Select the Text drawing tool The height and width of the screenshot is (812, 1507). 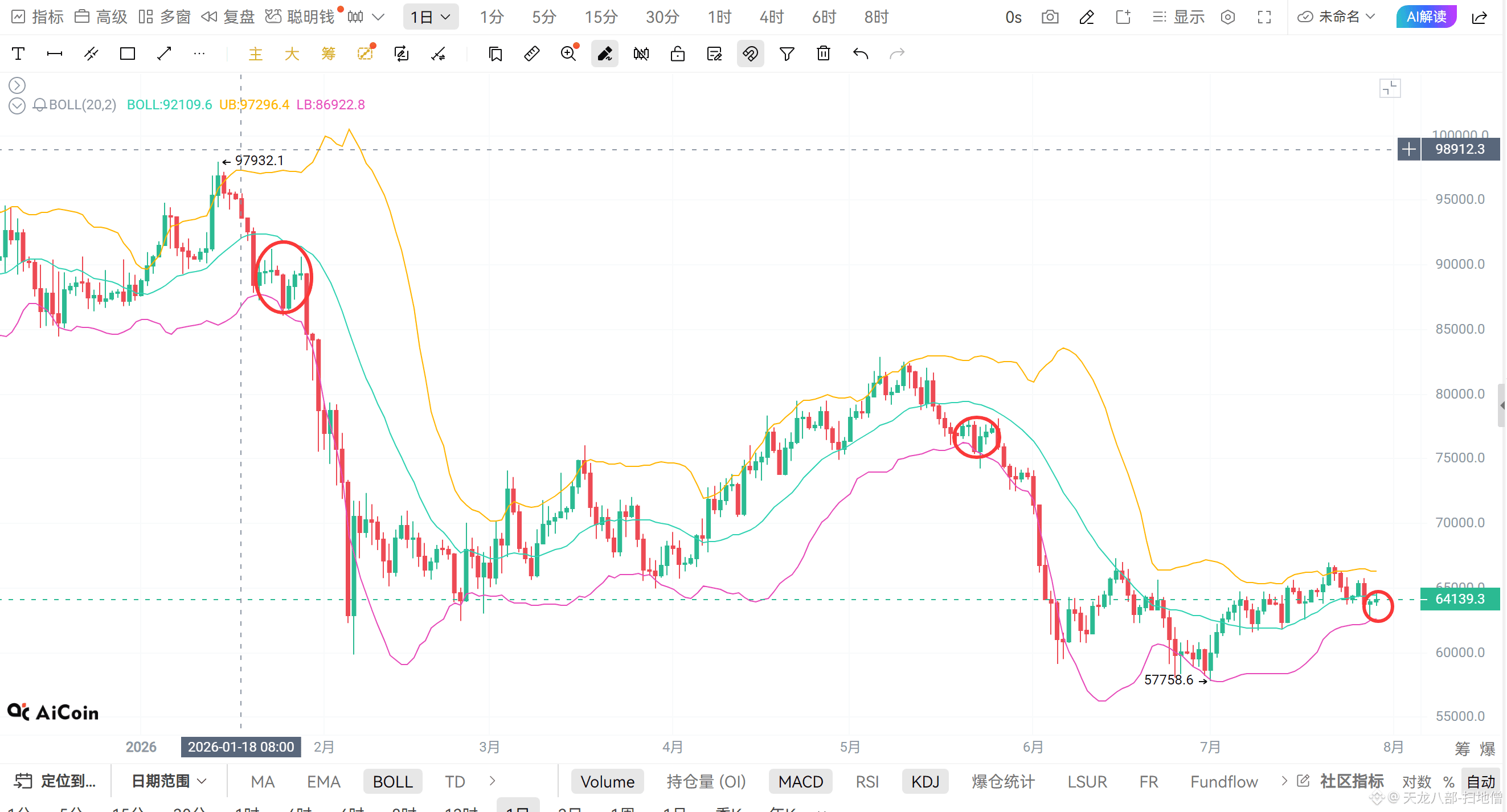click(18, 54)
